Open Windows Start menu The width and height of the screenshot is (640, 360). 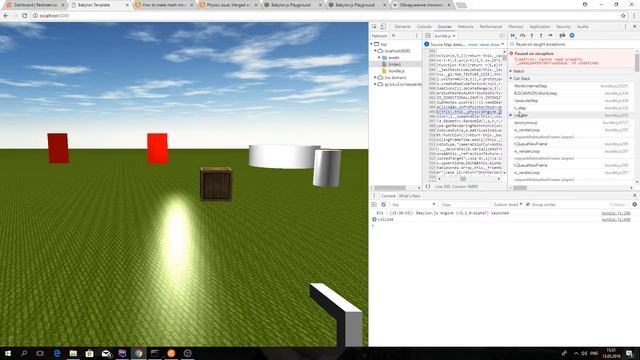8,353
